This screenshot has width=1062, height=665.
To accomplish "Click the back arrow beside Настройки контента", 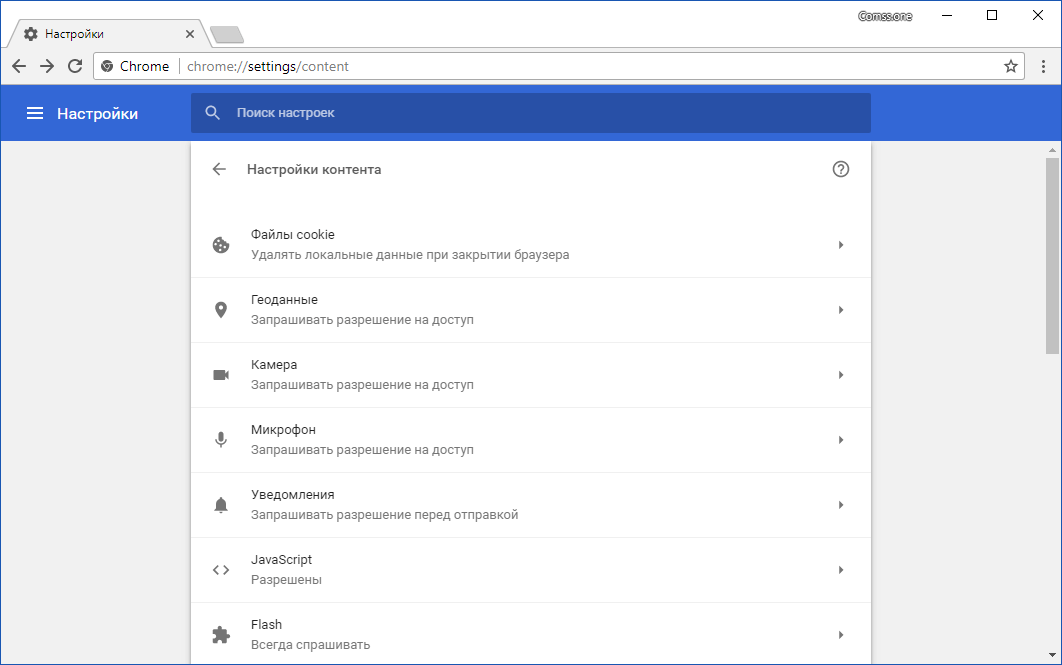I will click(219, 169).
